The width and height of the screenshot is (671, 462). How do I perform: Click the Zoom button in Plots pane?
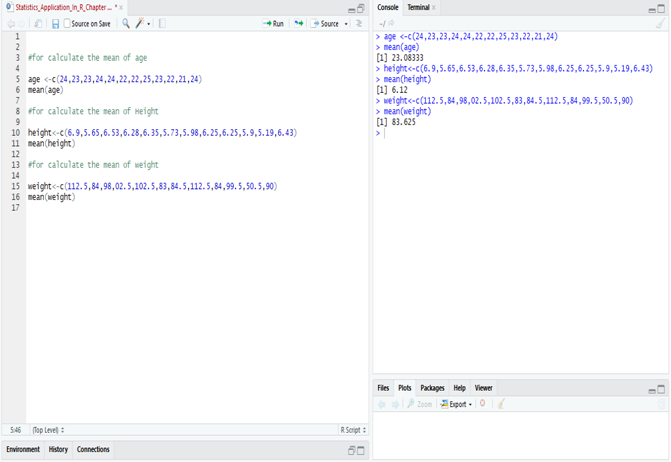420,404
